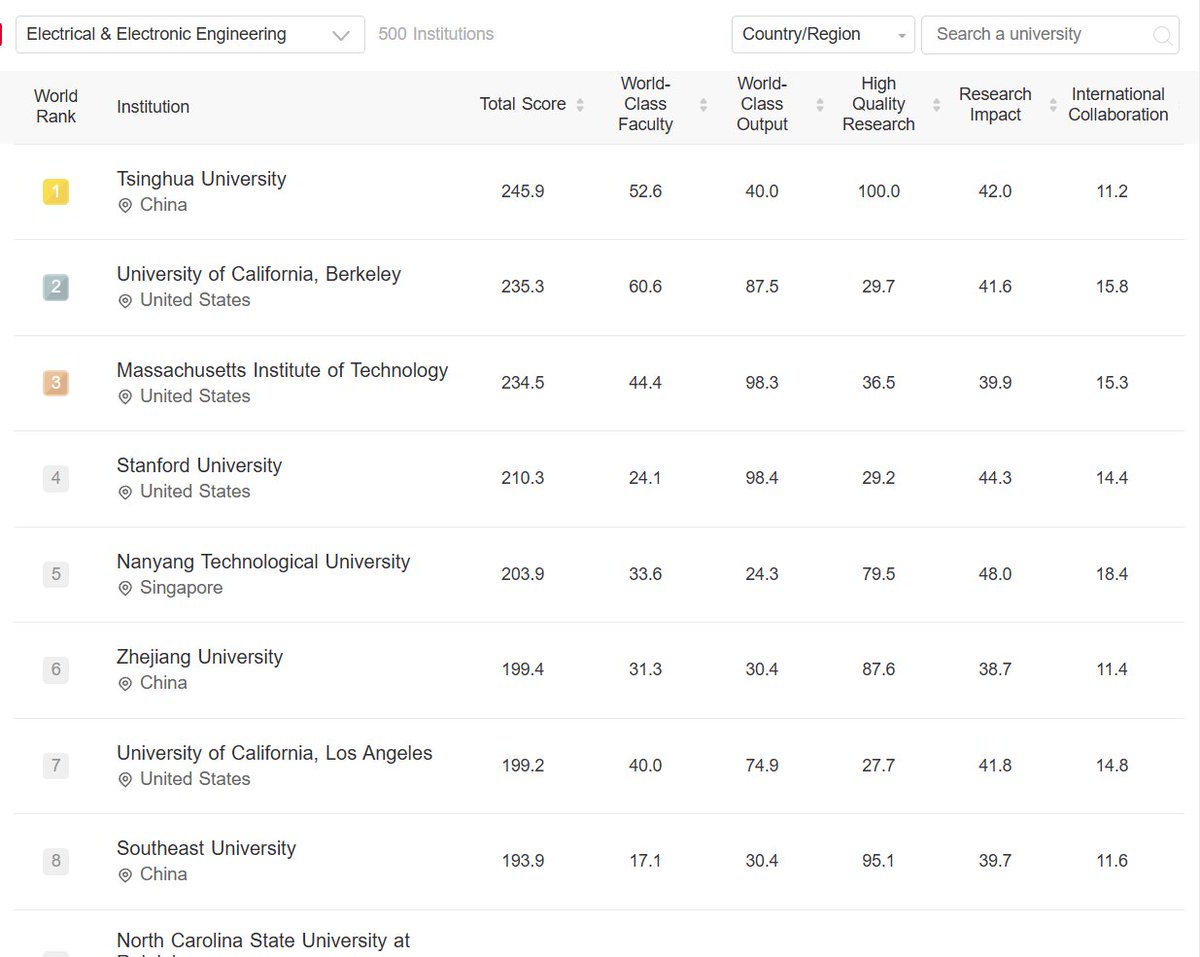
Task: Click location pin under Zhejiang University
Action: 125,683
